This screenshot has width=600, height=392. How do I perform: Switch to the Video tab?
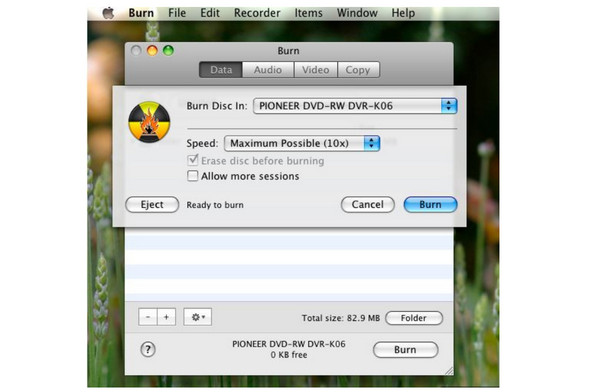315,70
